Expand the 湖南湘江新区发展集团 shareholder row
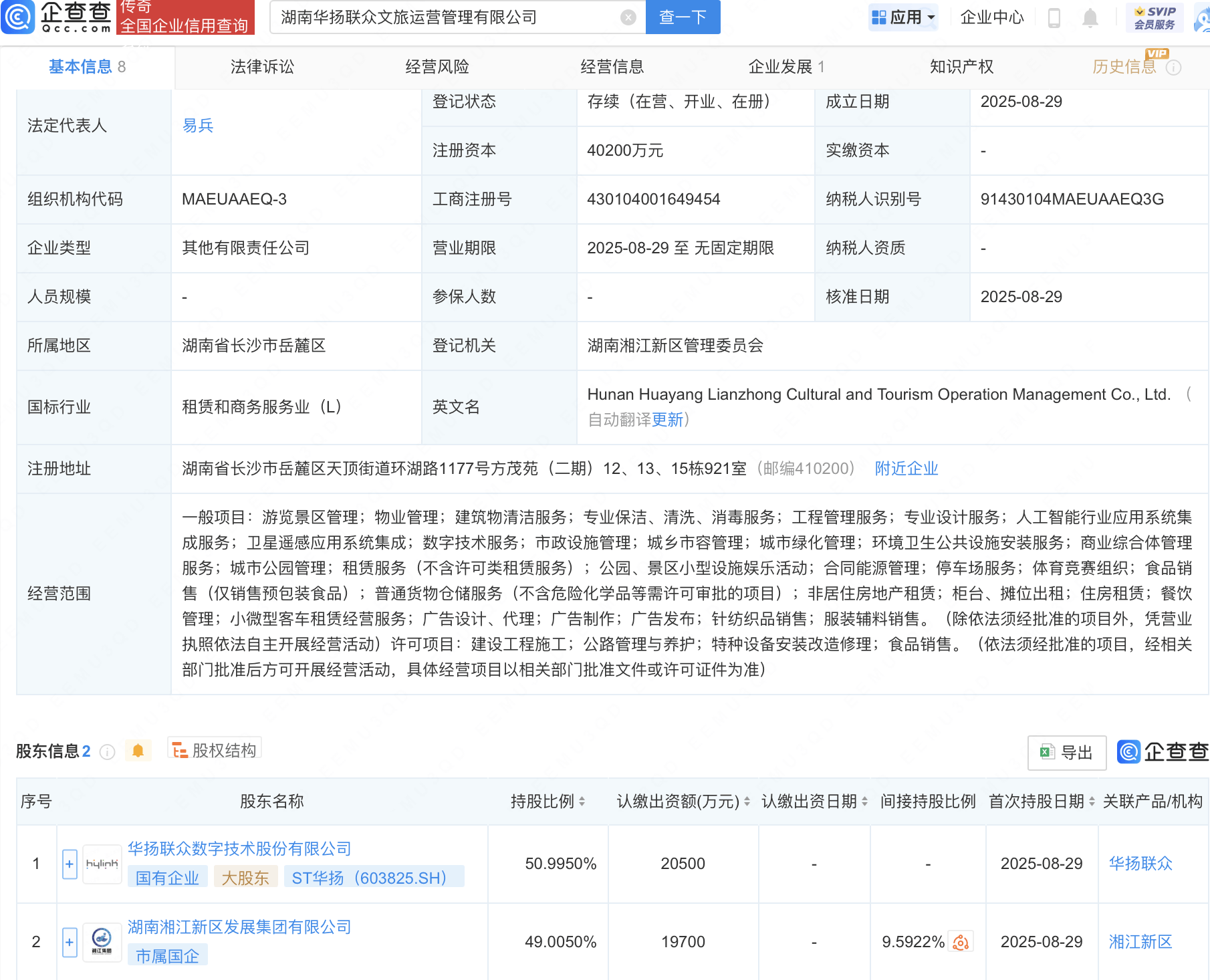The image size is (1210, 980). point(70,942)
